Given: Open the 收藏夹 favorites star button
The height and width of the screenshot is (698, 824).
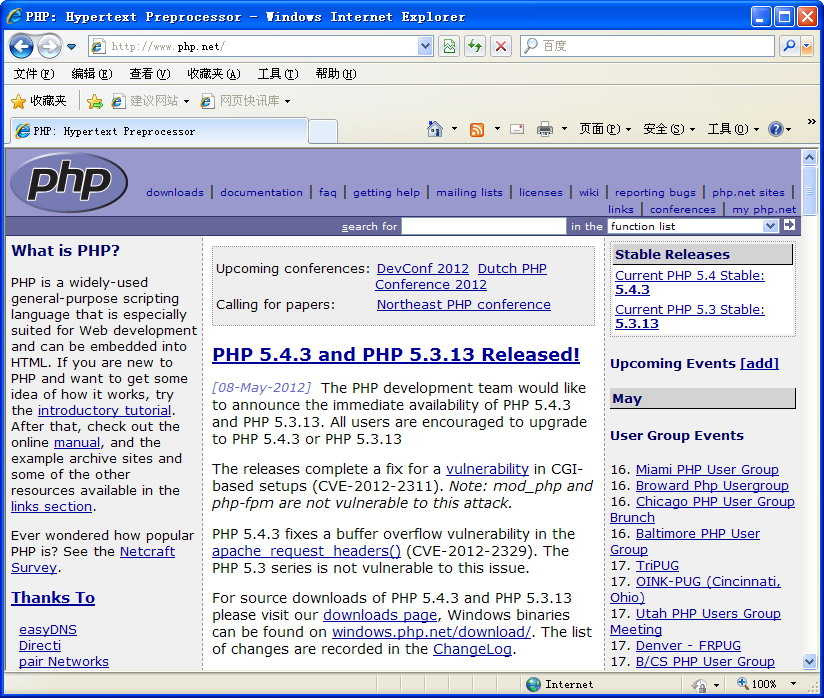Looking at the screenshot, I should click(x=39, y=101).
